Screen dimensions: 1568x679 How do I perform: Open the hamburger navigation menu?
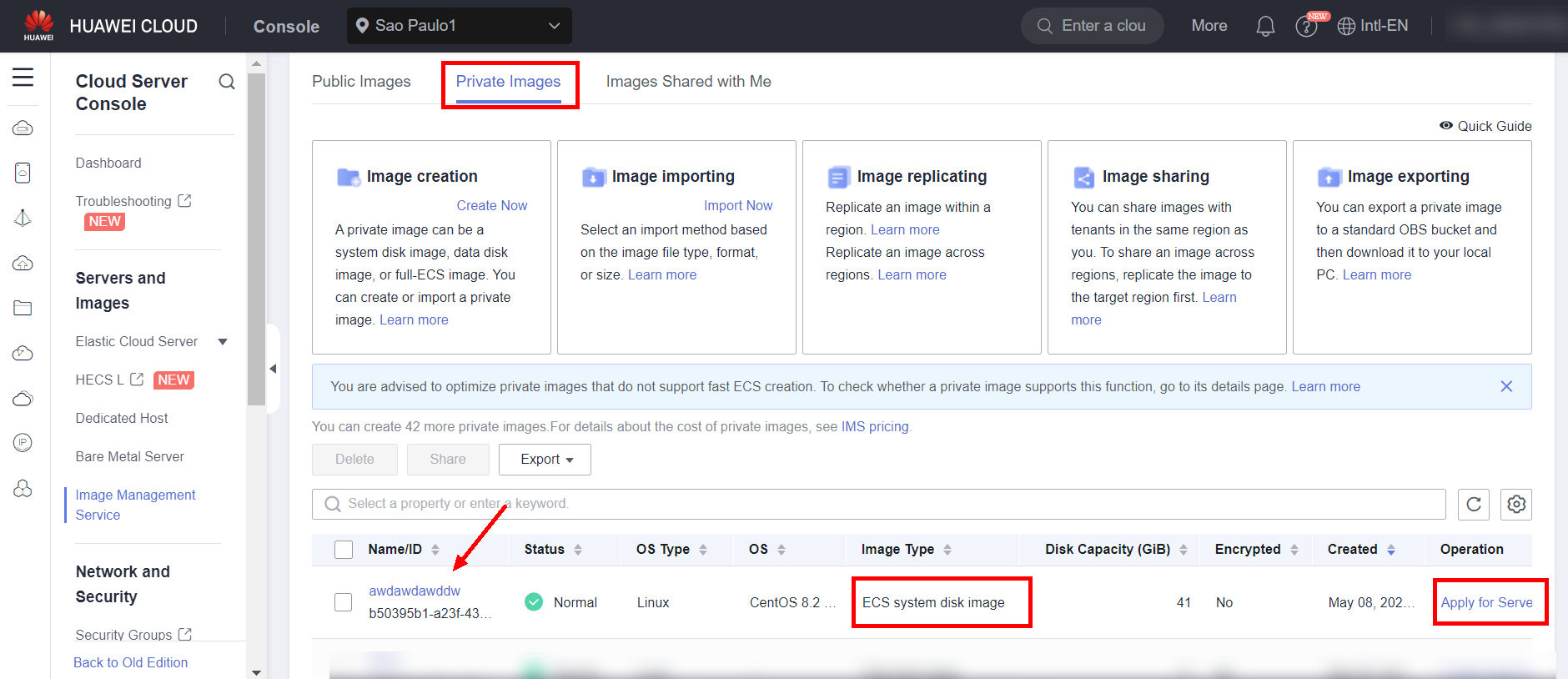[23, 78]
